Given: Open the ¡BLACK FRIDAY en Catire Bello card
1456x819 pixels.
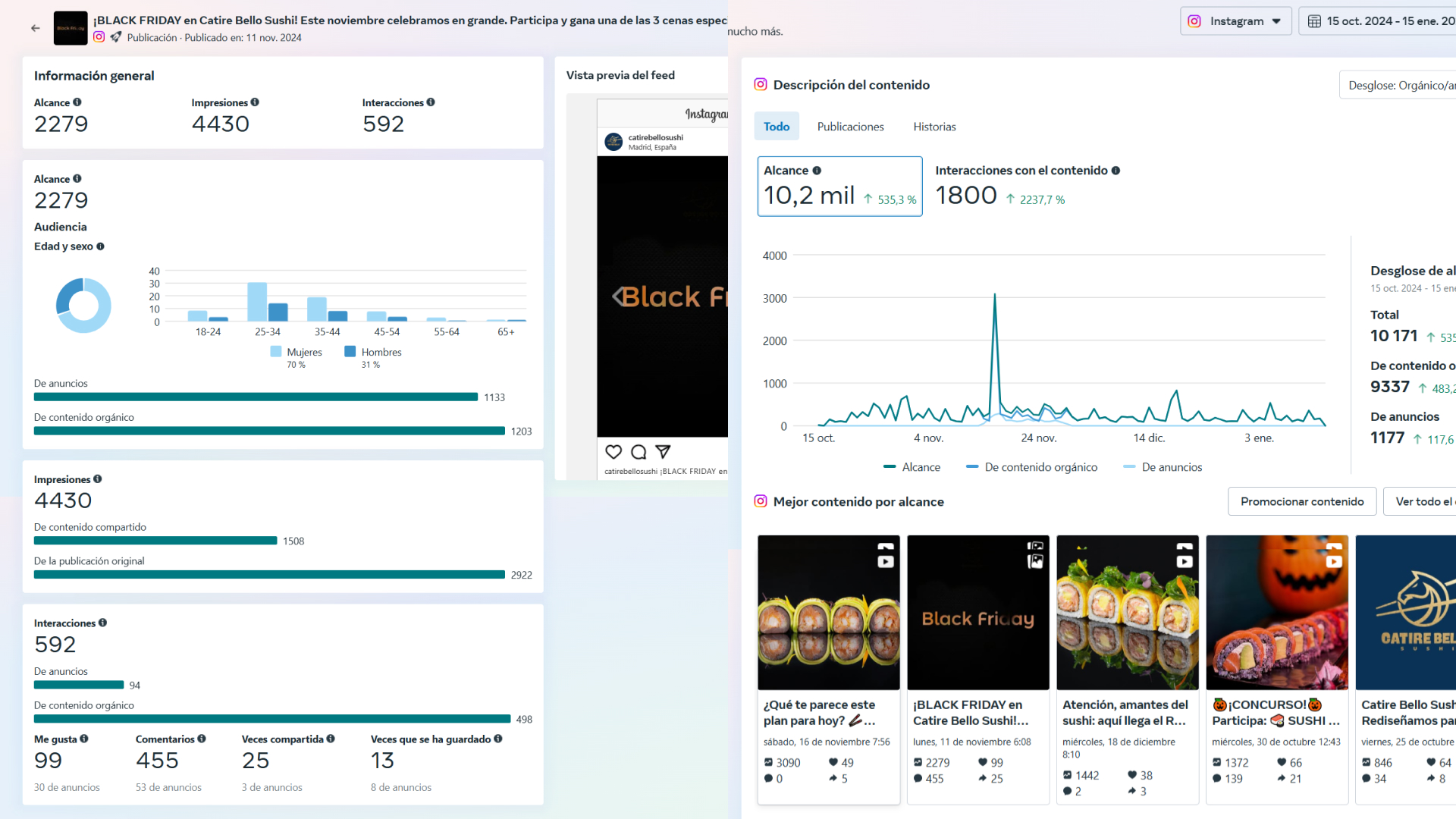Looking at the screenshot, I should [x=978, y=670].
